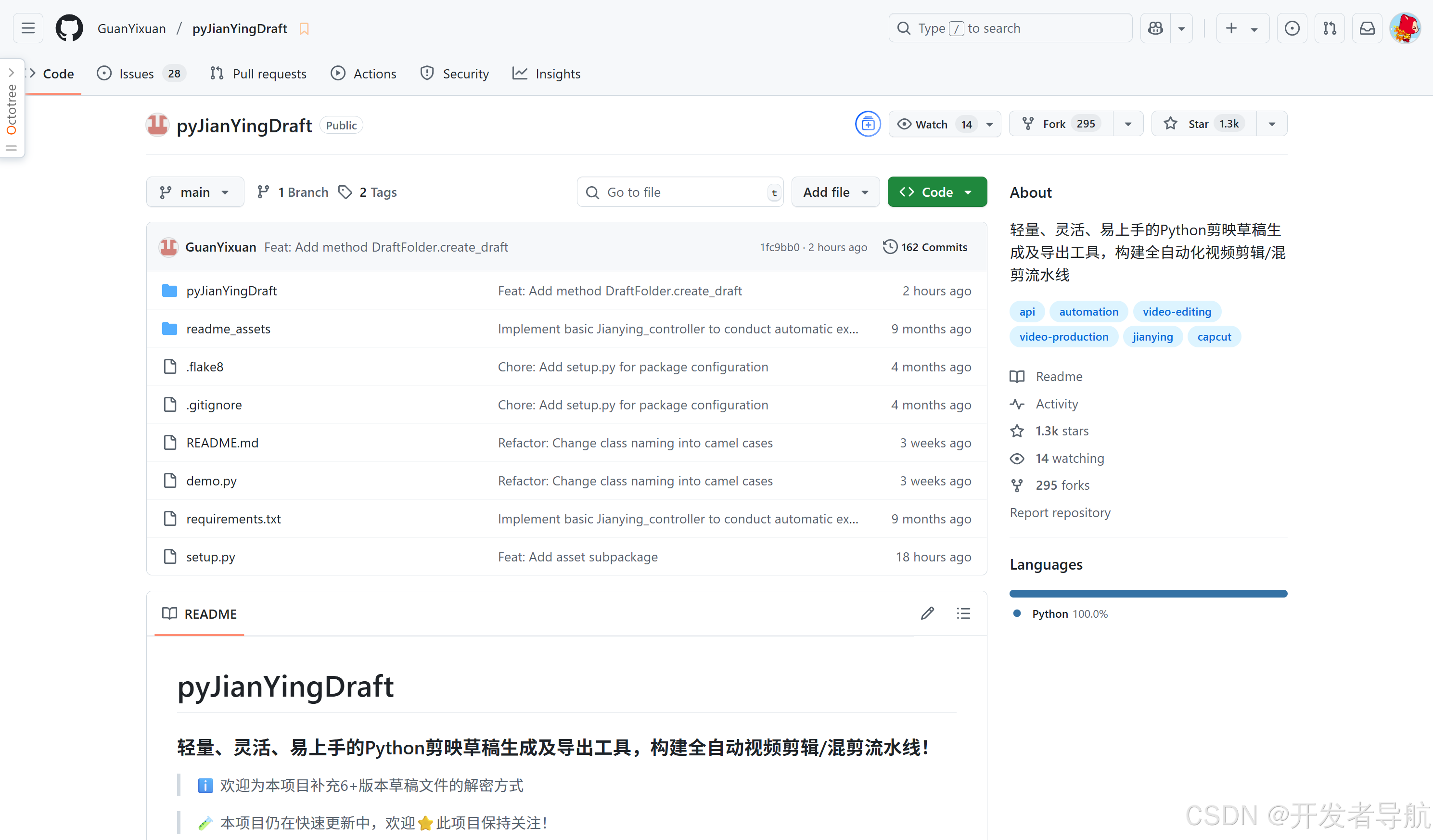This screenshot has height=840, width=1433.
Task: Select the README tab in file viewer
Action: point(200,614)
